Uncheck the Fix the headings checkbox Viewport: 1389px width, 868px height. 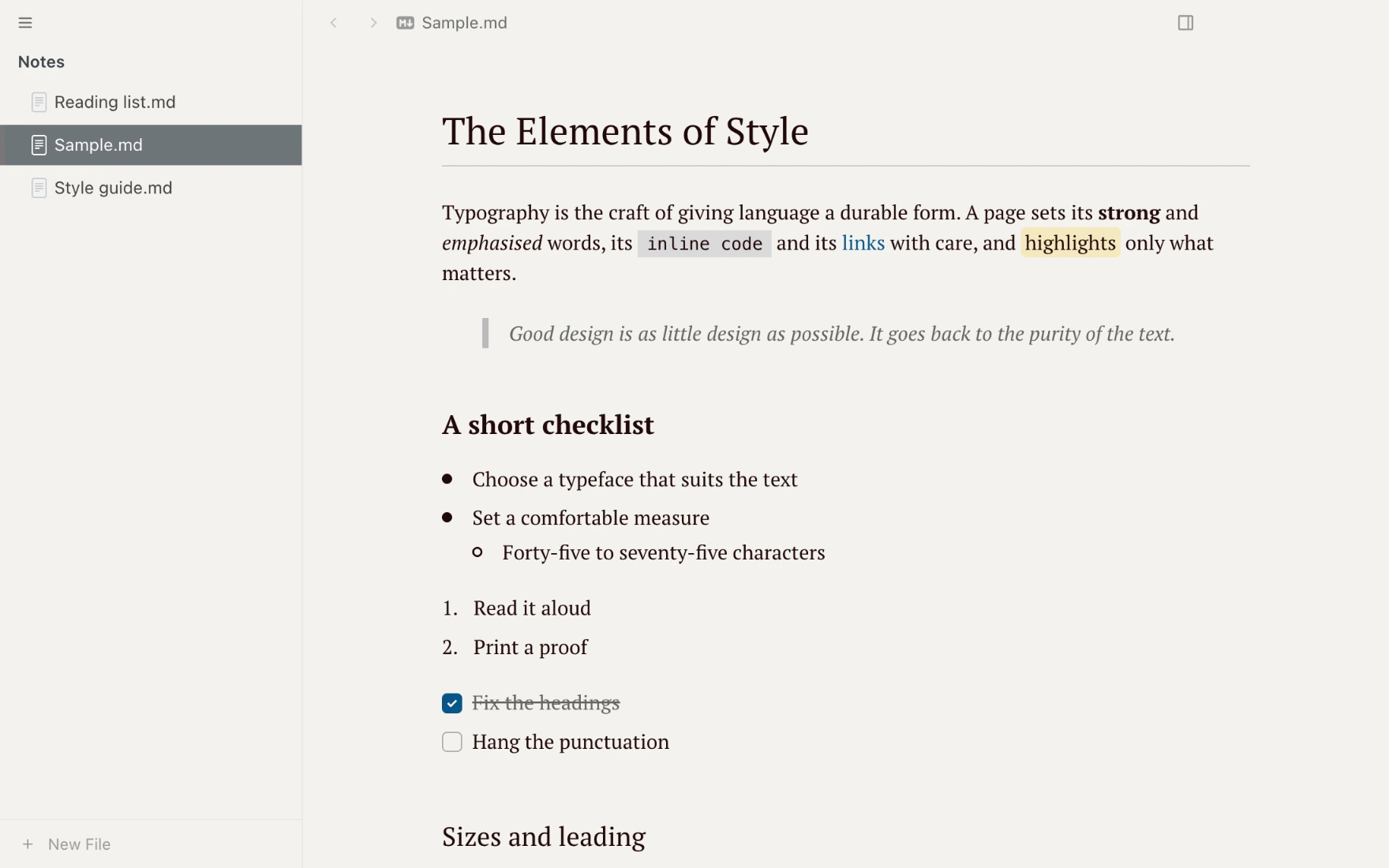tap(452, 703)
